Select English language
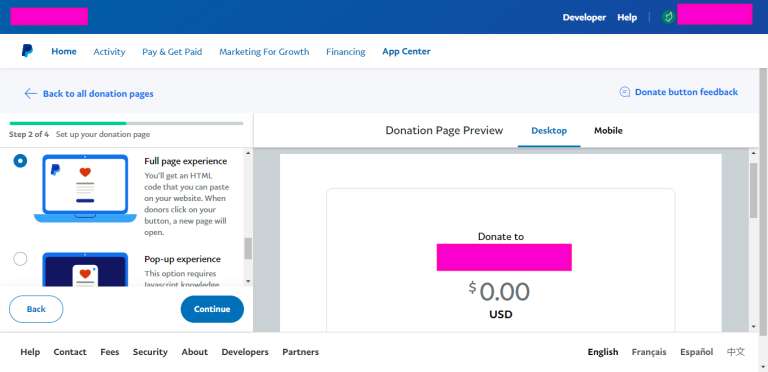The width and height of the screenshot is (768, 372). point(603,352)
